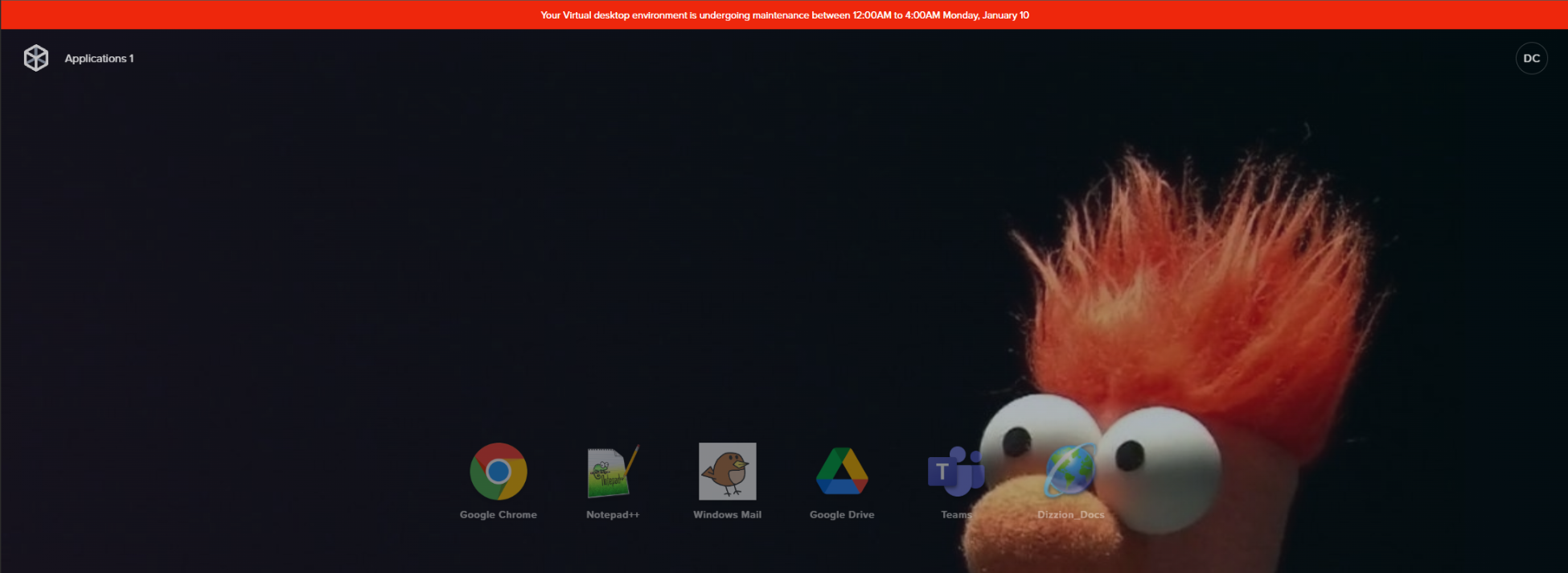Open the Google Chrome app icon

[498, 472]
